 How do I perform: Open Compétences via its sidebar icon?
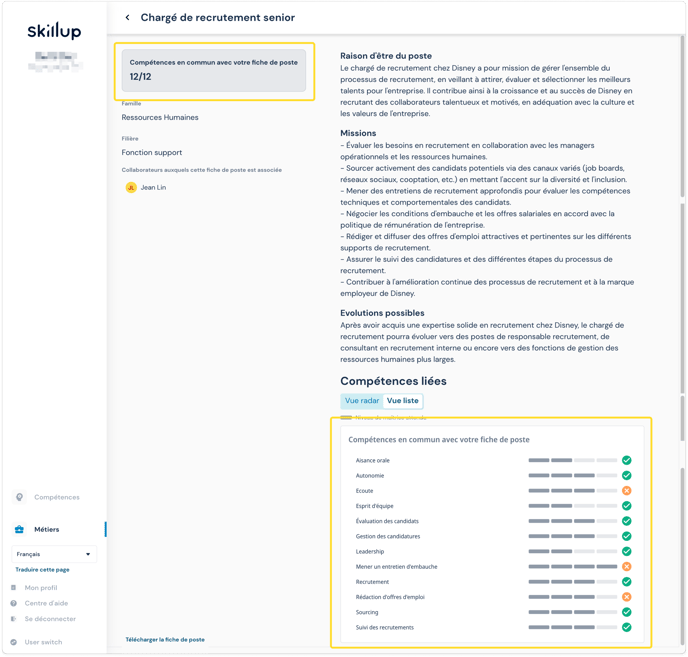point(19,497)
